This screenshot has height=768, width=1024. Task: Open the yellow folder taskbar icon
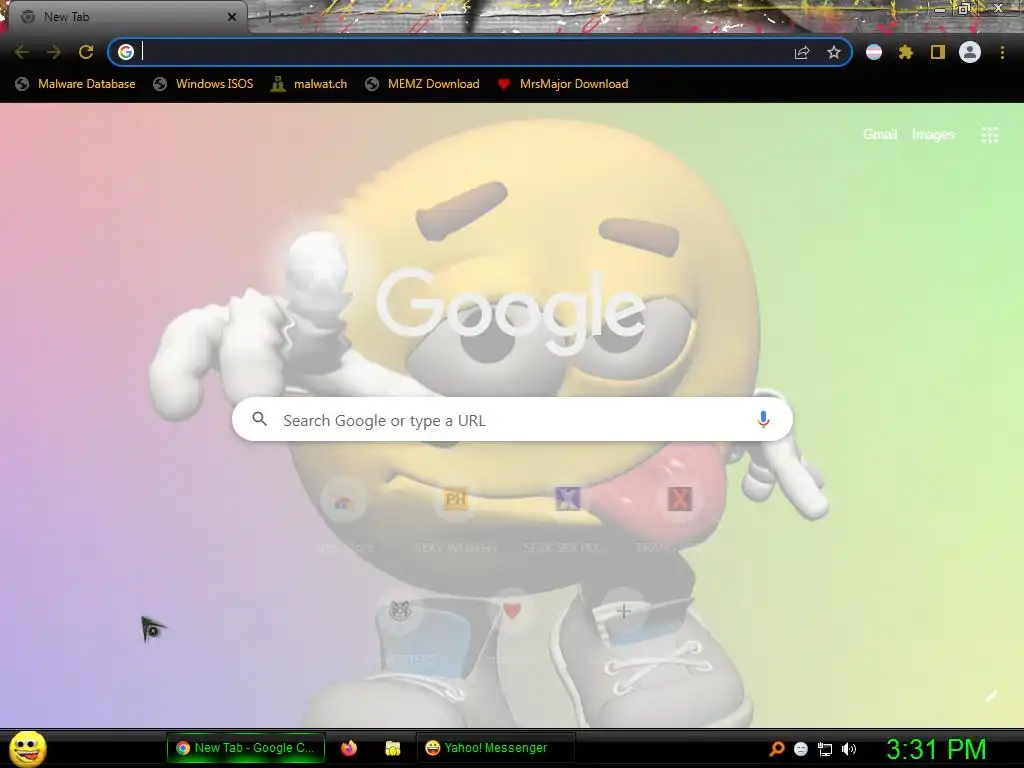point(392,748)
